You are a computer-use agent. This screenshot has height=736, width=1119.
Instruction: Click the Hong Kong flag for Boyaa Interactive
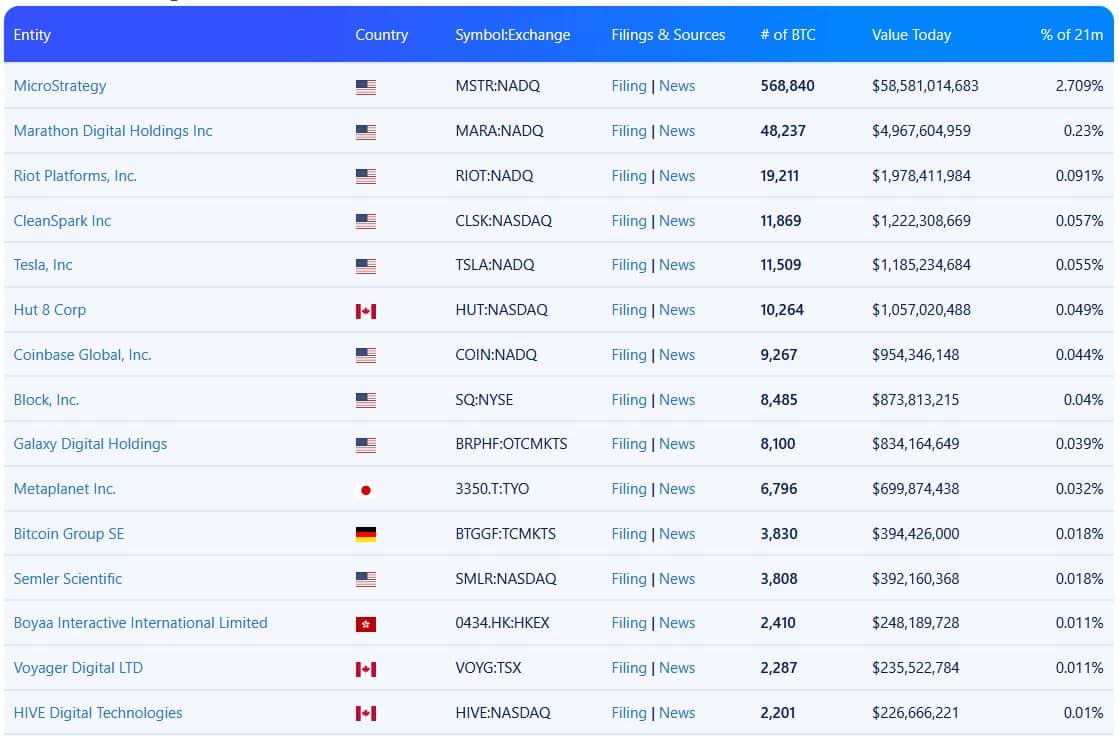click(366, 624)
